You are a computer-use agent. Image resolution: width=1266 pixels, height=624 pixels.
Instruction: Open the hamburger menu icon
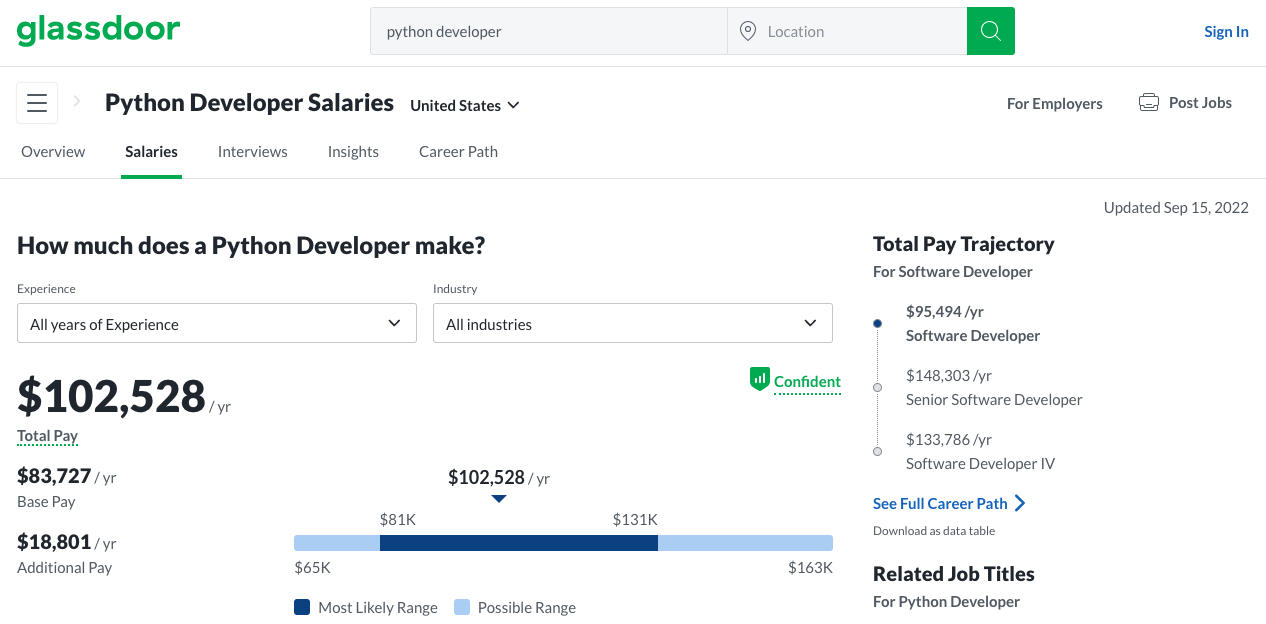[x=37, y=103]
